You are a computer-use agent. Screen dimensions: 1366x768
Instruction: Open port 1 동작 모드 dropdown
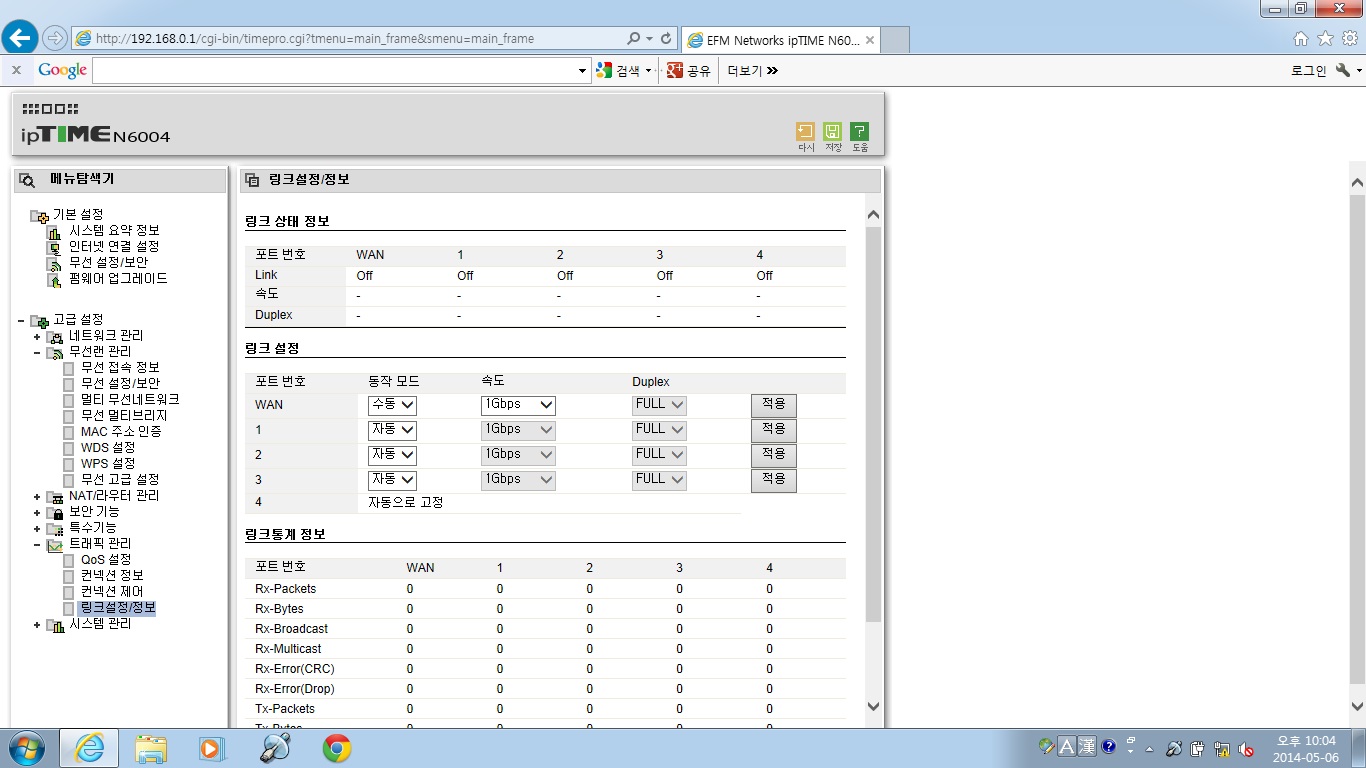pos(392,430)
